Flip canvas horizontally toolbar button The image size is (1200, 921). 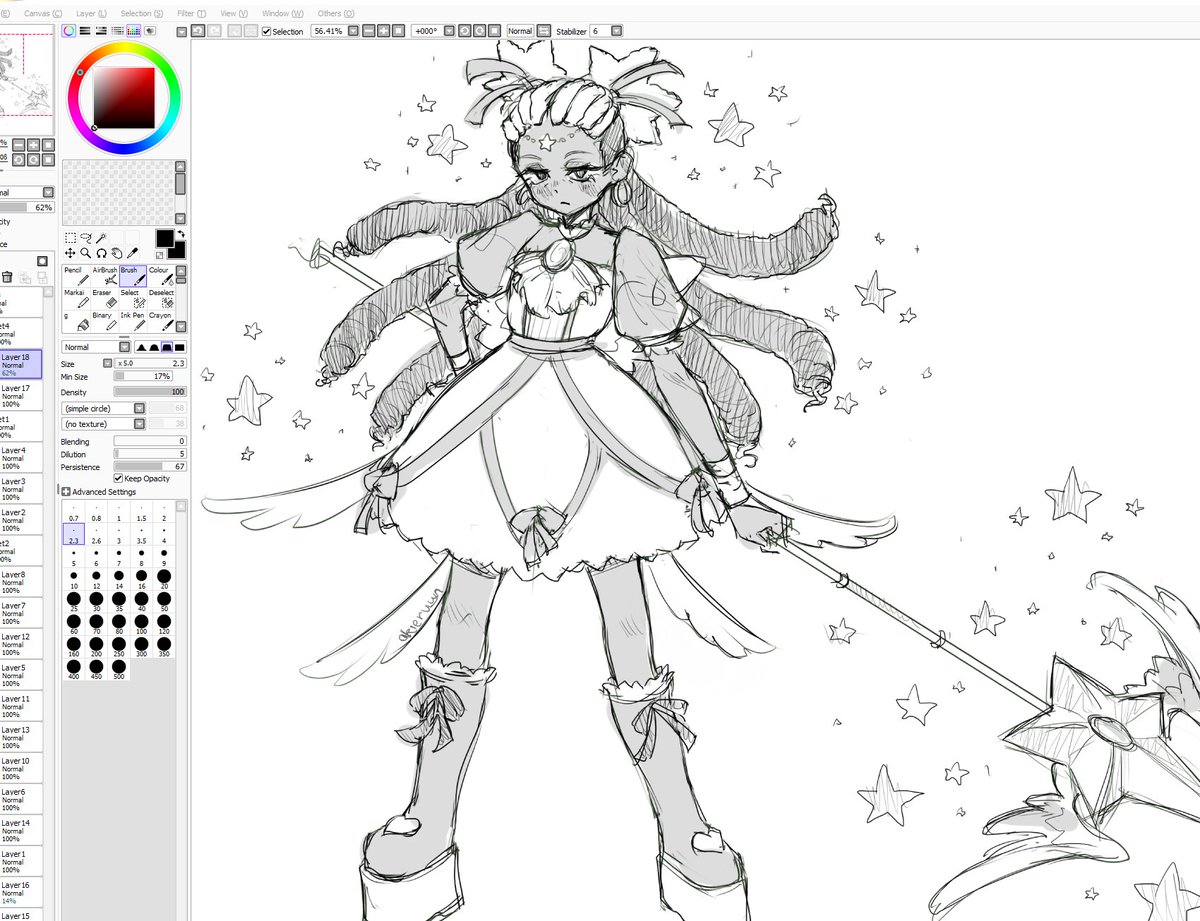click(x=546, y=31)
